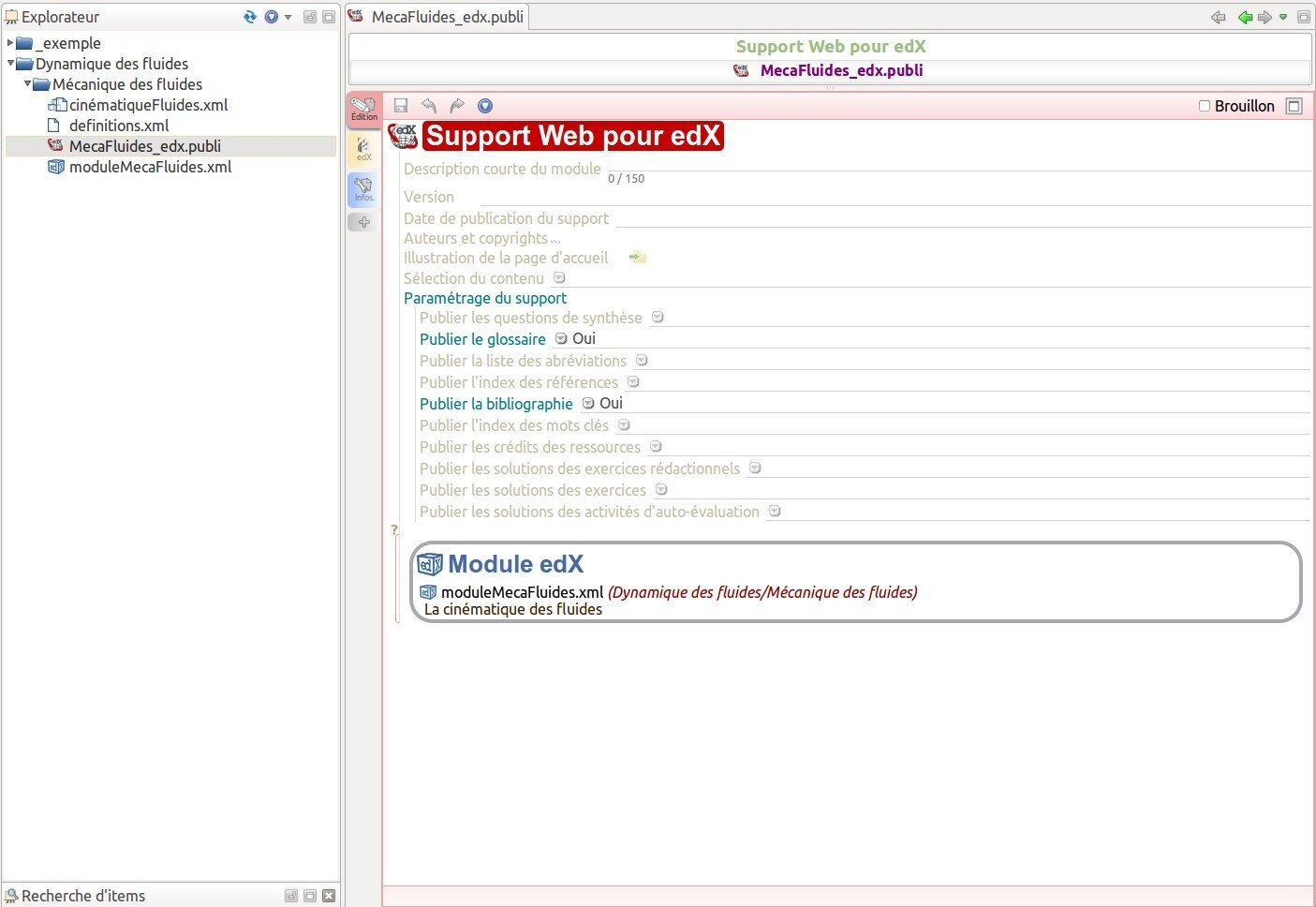Click the save icon in editor toolbar

401,106
